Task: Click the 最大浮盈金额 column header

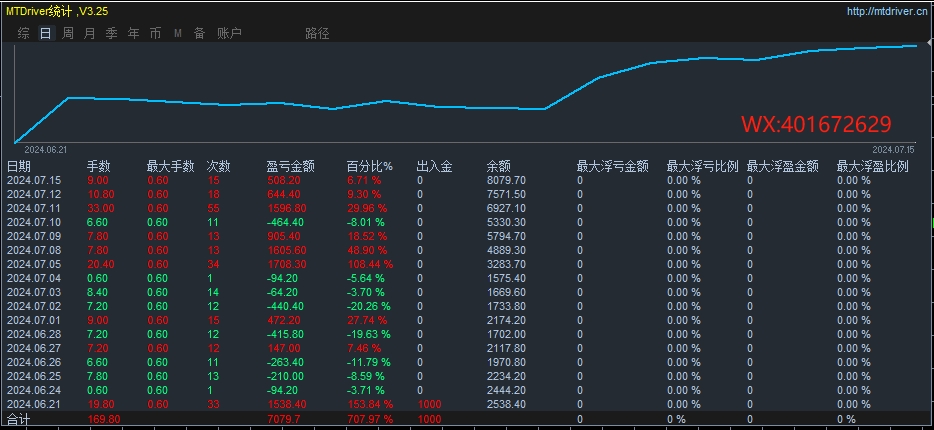Action: (783, 167)
